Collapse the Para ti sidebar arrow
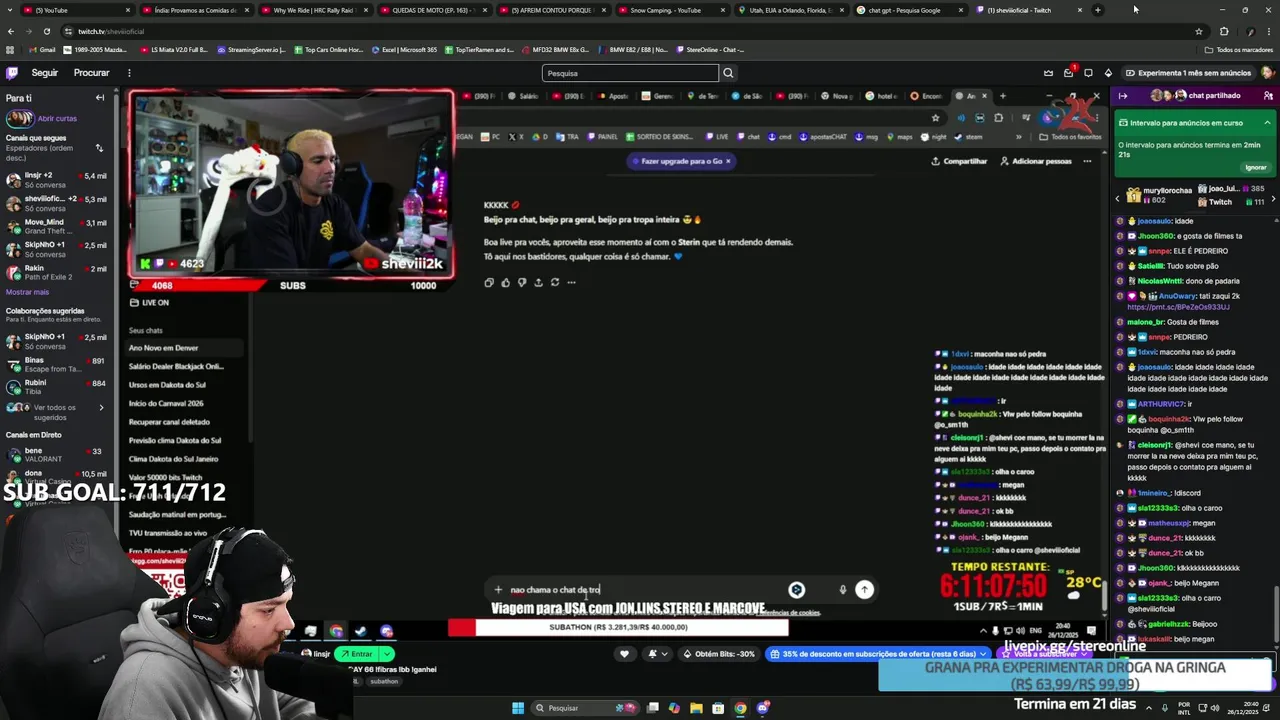This screenshot has height=720, width=1280. click(x=100, y=98)
